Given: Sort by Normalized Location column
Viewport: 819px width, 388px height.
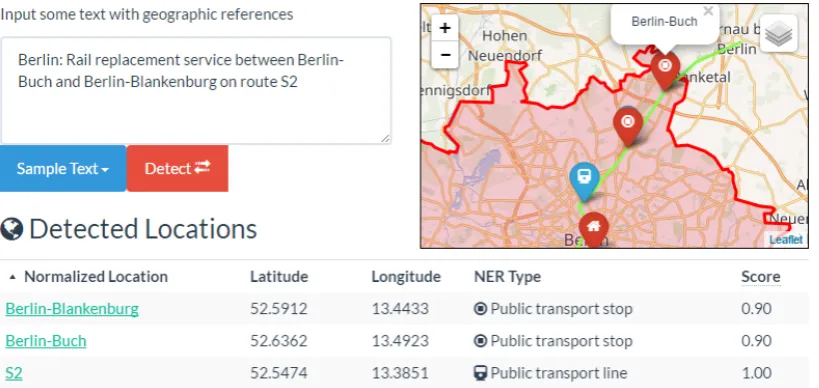Looking at the screenshot, I should point(96,276).
